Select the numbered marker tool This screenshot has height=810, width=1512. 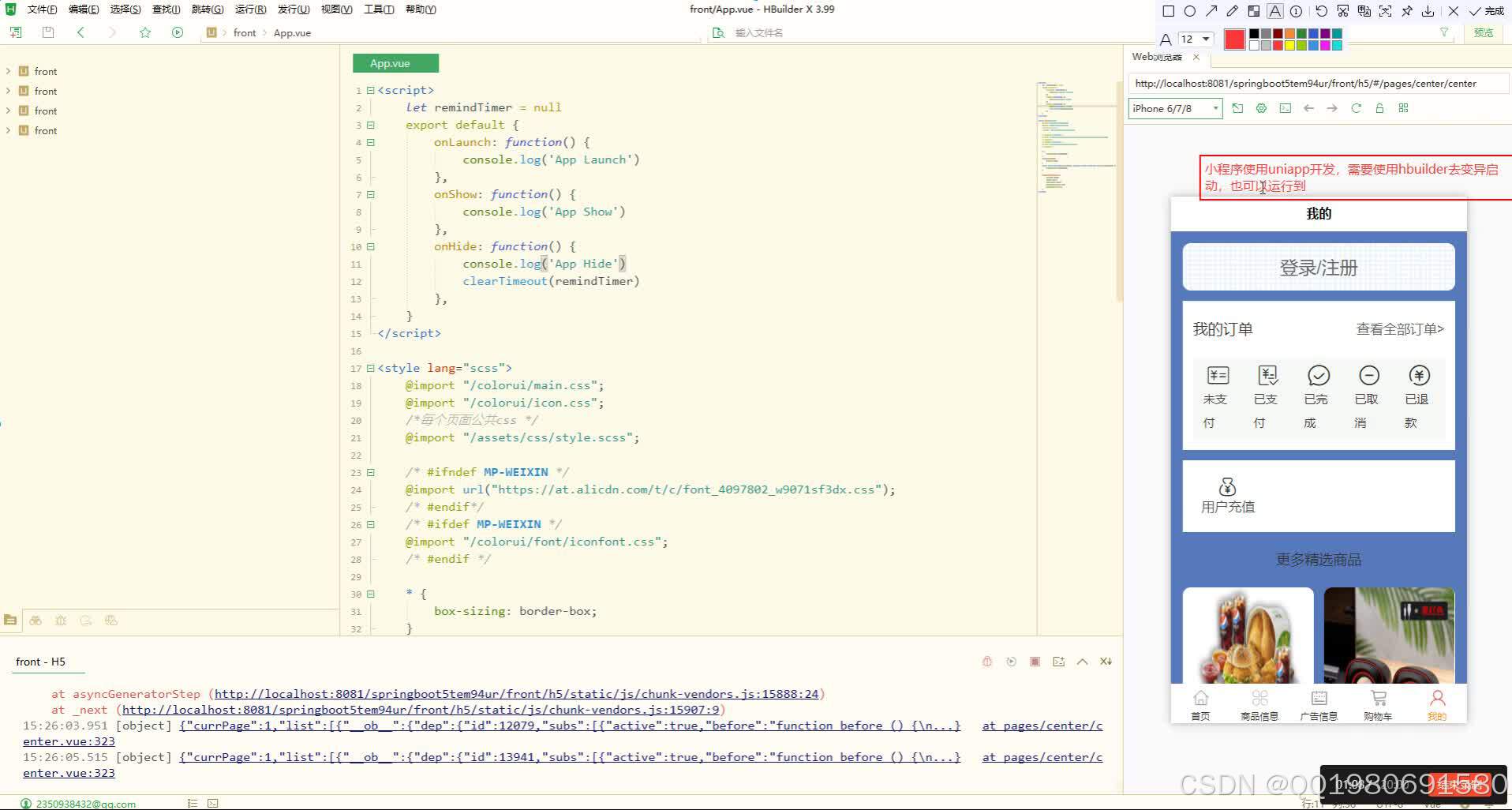(x=1297, y=11)
